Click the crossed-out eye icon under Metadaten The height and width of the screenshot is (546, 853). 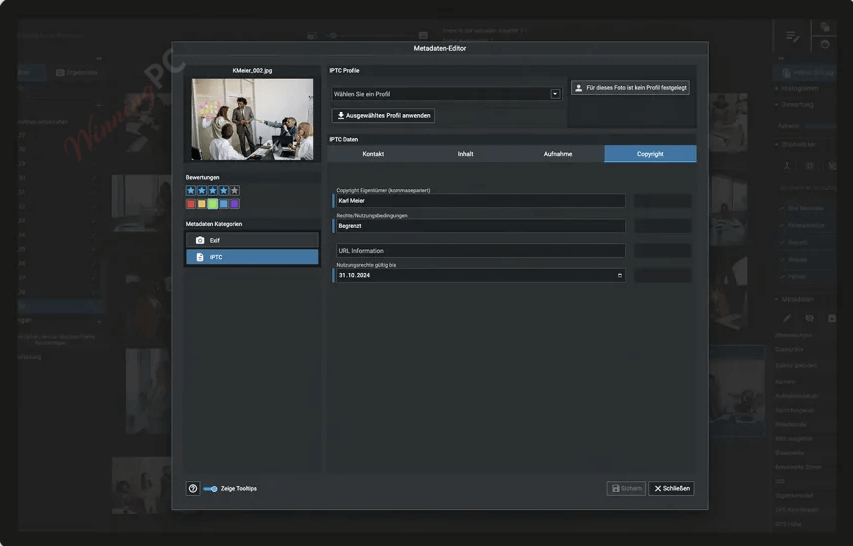tap(809, 318)
